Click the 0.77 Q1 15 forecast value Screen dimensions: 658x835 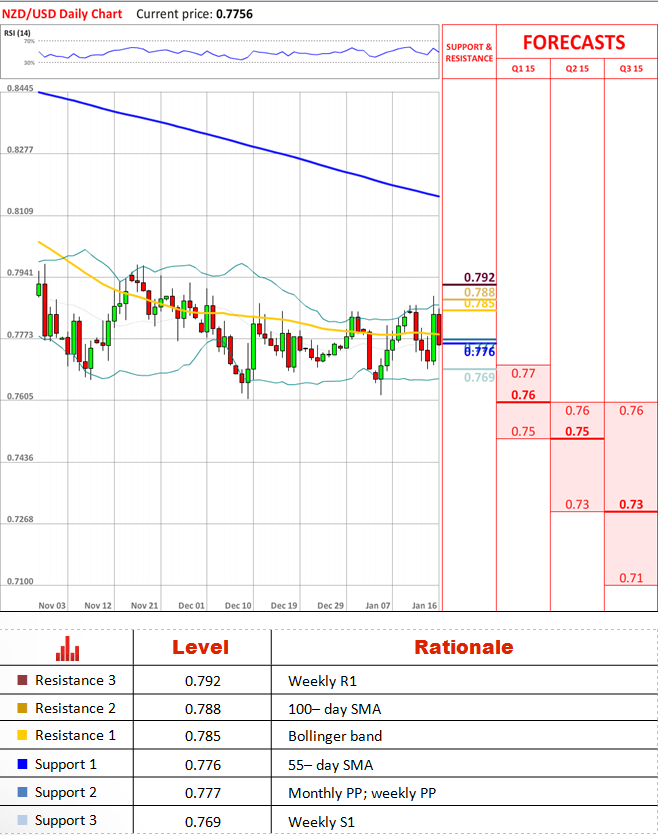523,373
